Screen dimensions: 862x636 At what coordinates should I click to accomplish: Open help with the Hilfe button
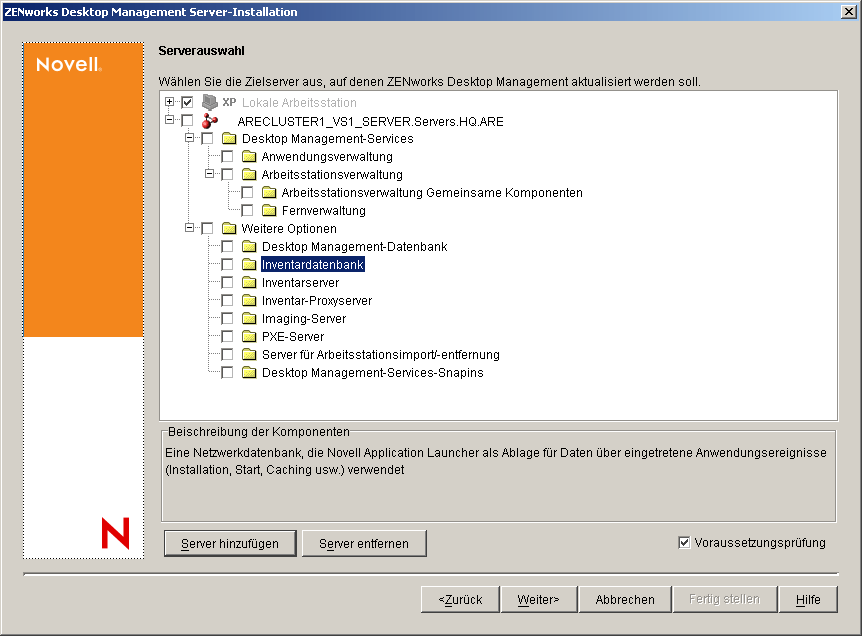(808, 599)
